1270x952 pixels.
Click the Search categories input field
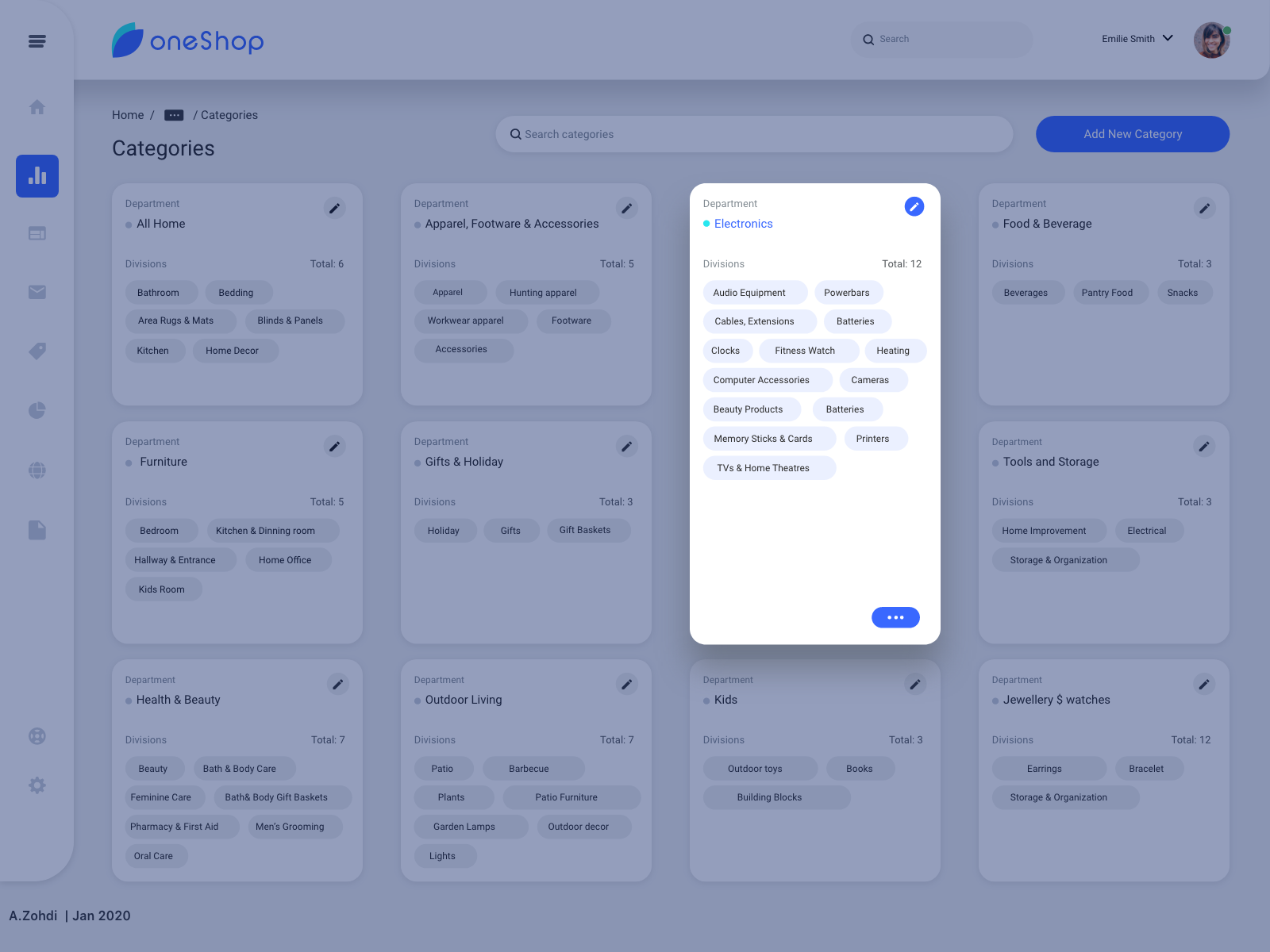click(754, 134)
